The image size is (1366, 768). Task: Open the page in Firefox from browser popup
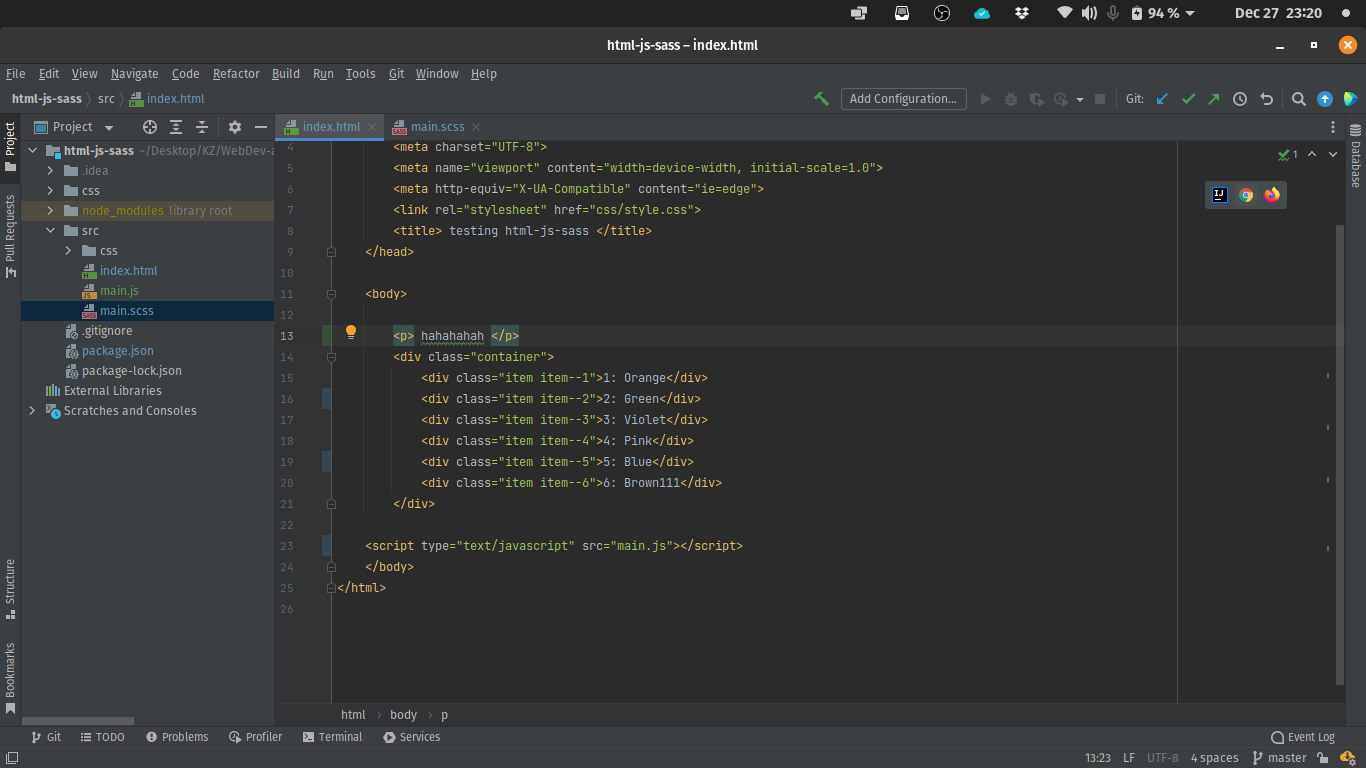click(x=1271, y=195)
